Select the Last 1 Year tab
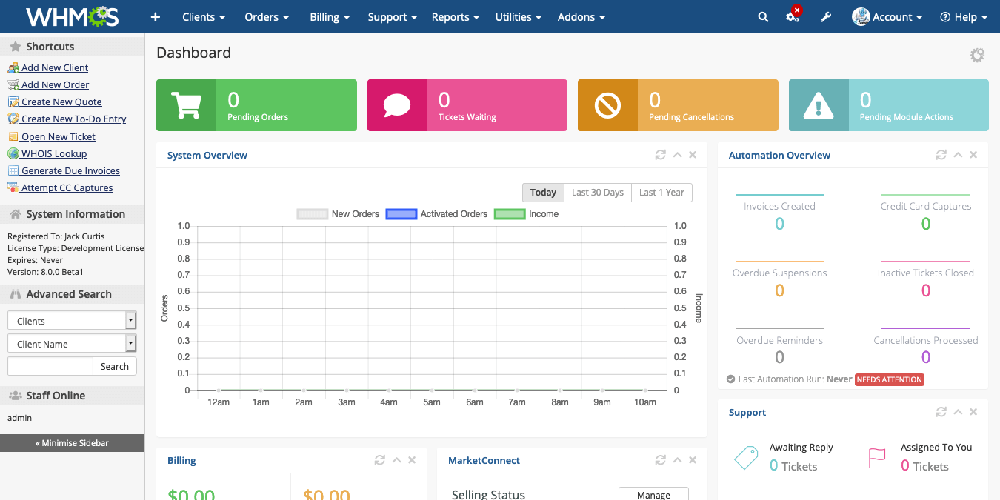 click(x=661, y=193)
